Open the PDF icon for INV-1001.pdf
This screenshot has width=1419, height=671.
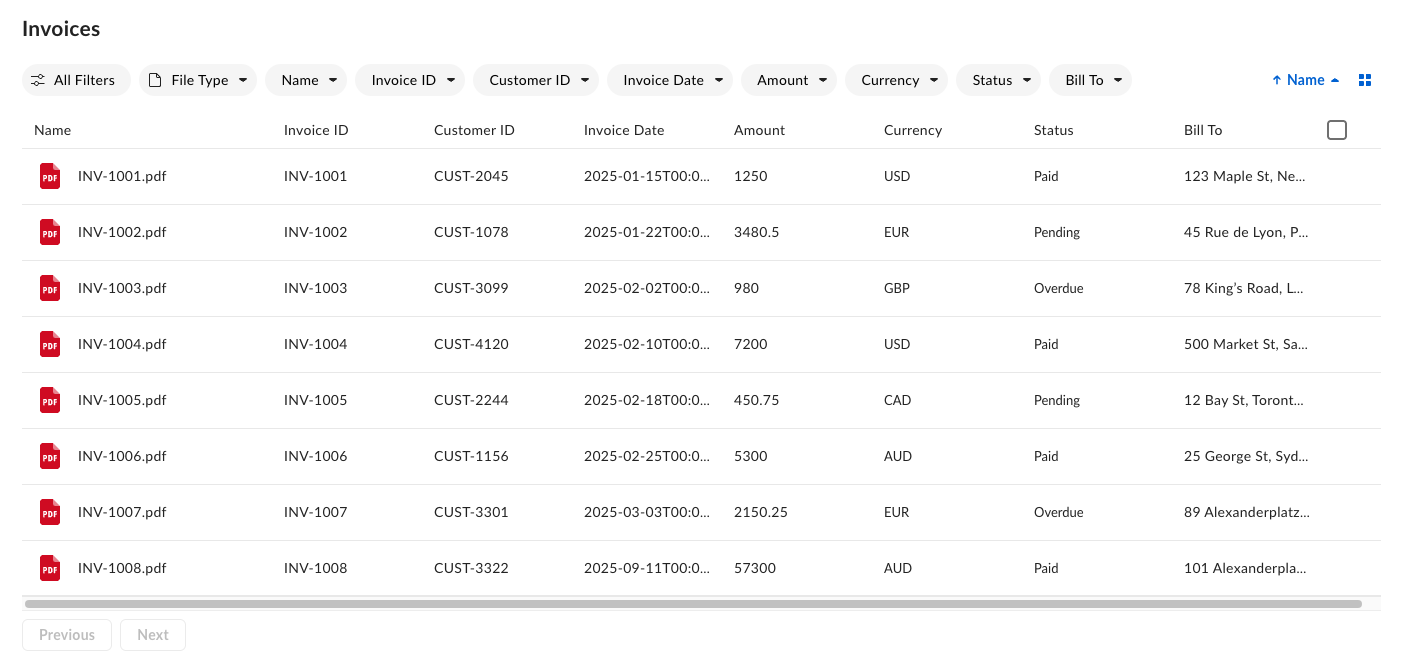(x=50, y=176)
